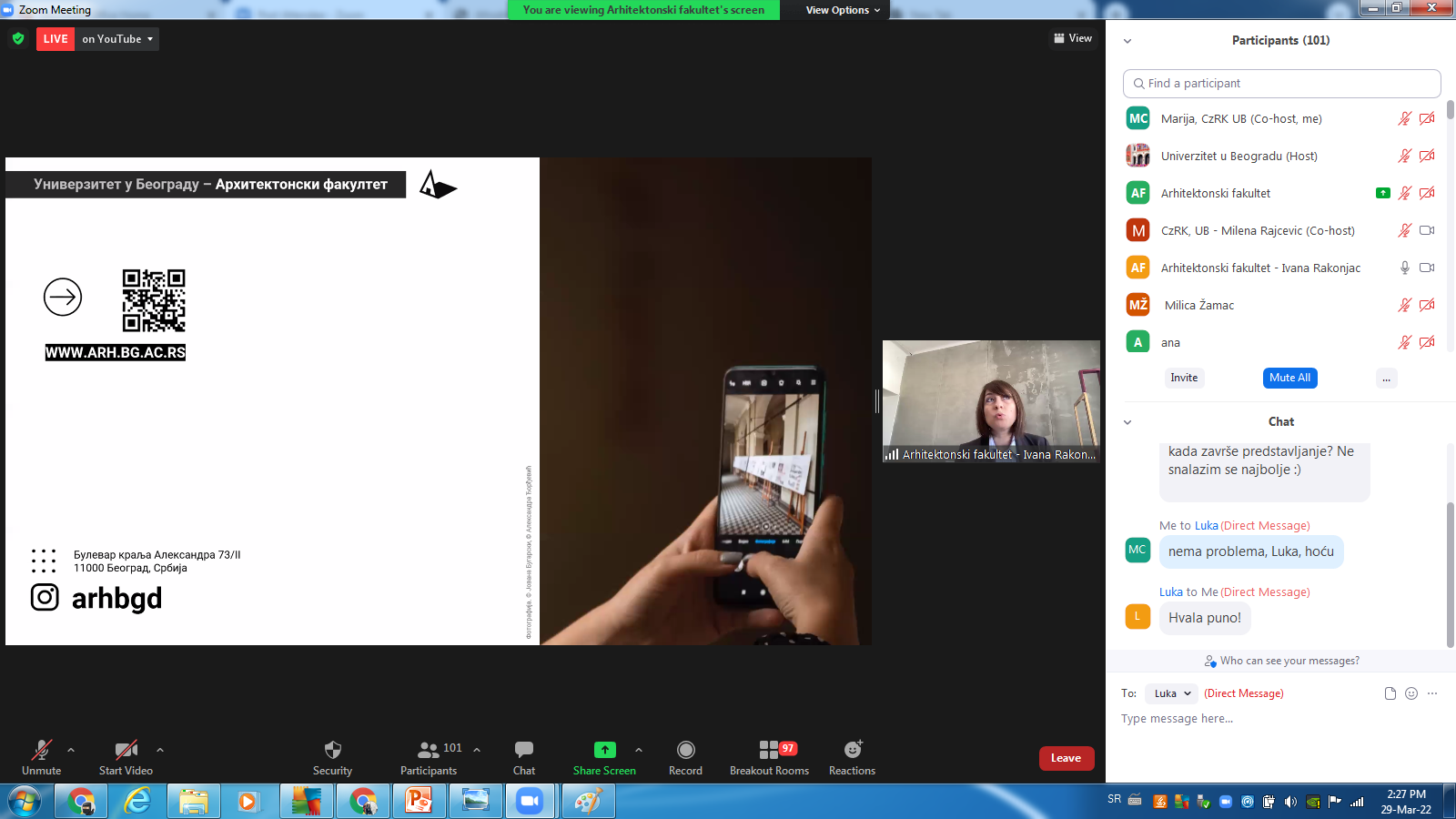Open the Security shield icon
1456x819 pixels.
click(x=332, y=750)
